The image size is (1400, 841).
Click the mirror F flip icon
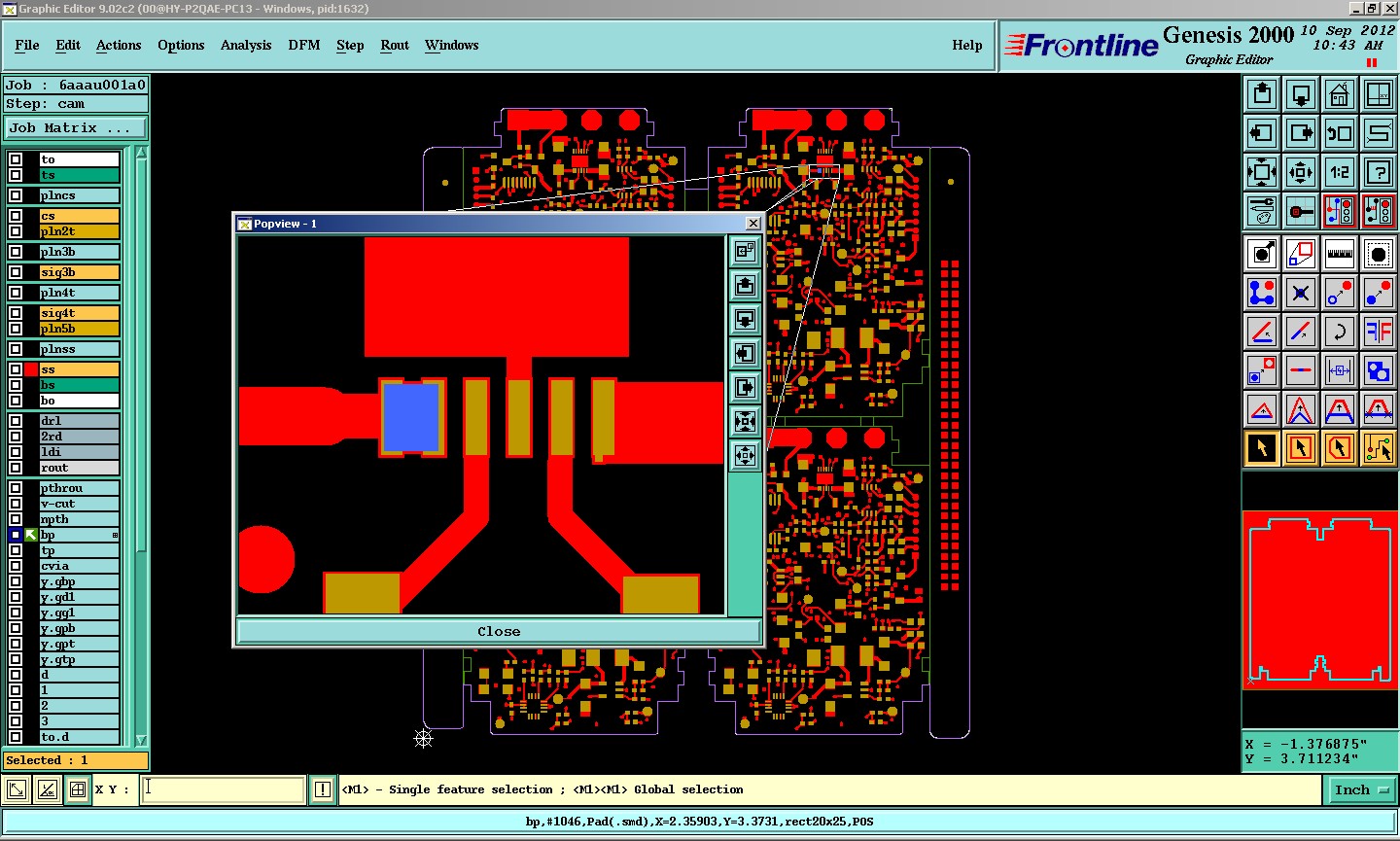1379,332
